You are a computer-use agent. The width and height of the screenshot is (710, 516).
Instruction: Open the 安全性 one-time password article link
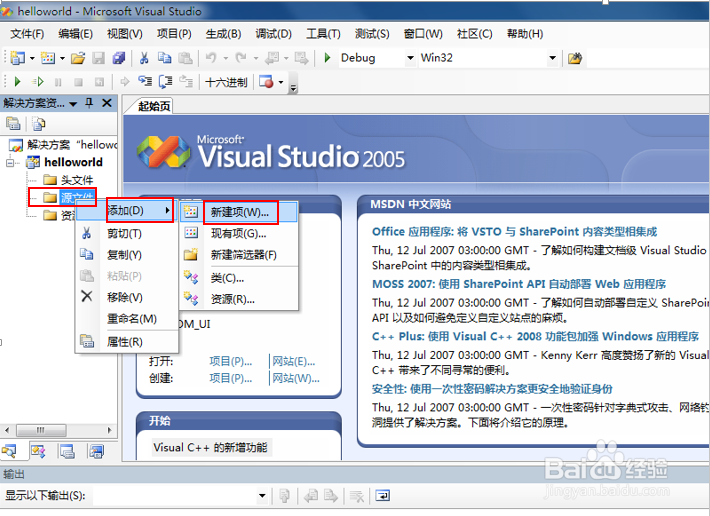tap(492, 389)
